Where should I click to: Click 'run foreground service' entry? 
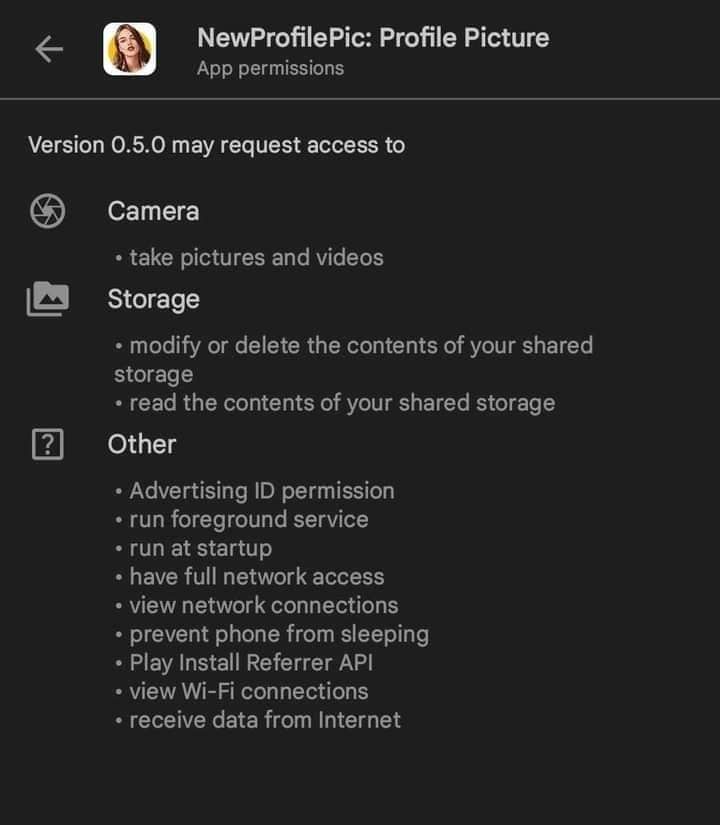click(x=248, y=519)
